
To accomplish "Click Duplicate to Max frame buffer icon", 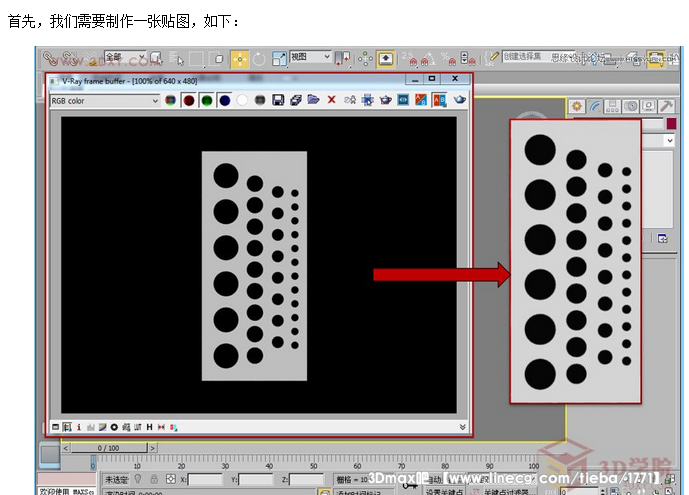I will coord(350,100).
